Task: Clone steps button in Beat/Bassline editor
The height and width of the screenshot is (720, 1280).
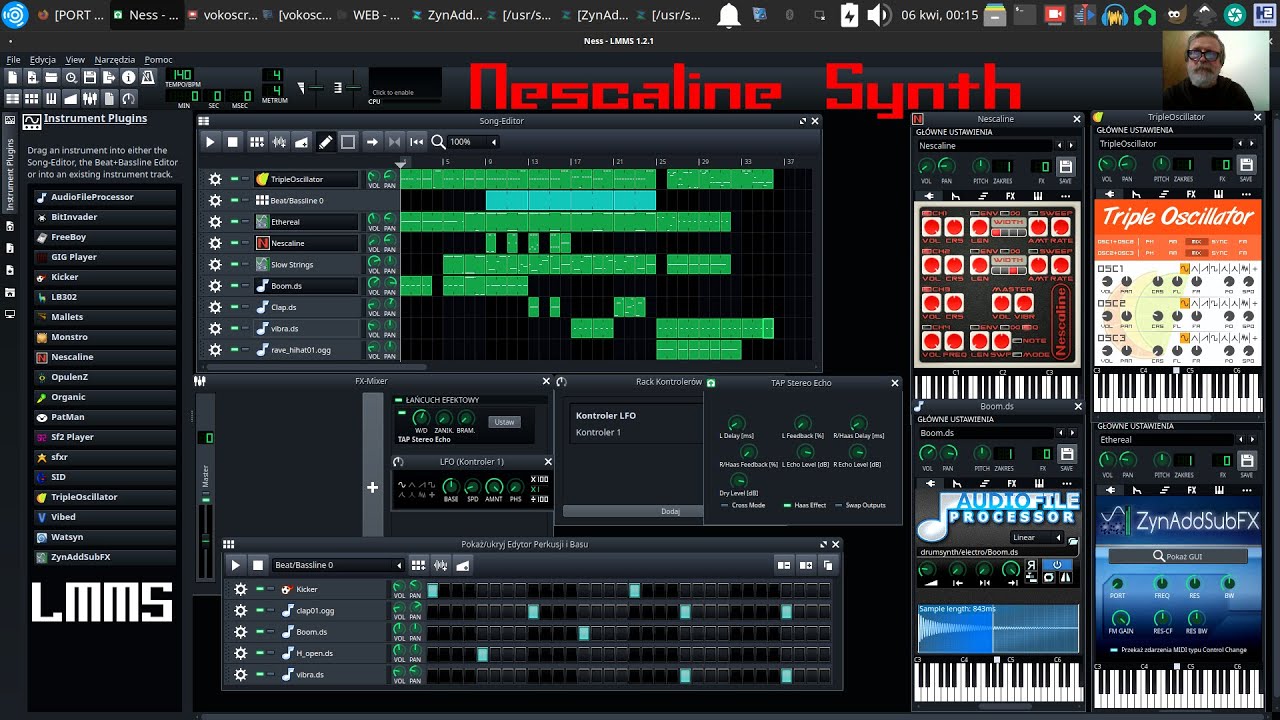Action: (x=828, y=565)
